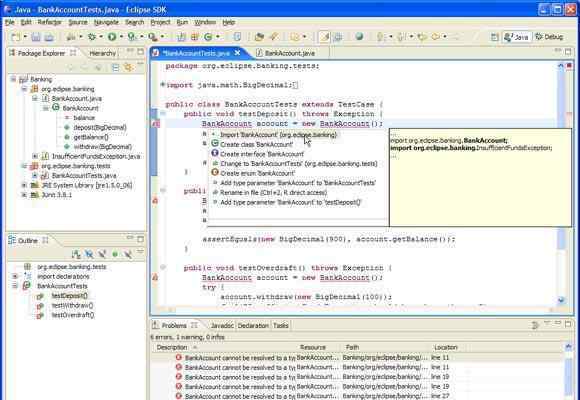Launch Debug with the bug toolbar icon
Viewport: 580px width, 400px height.
pyautogui.click(x=92, y=37)
